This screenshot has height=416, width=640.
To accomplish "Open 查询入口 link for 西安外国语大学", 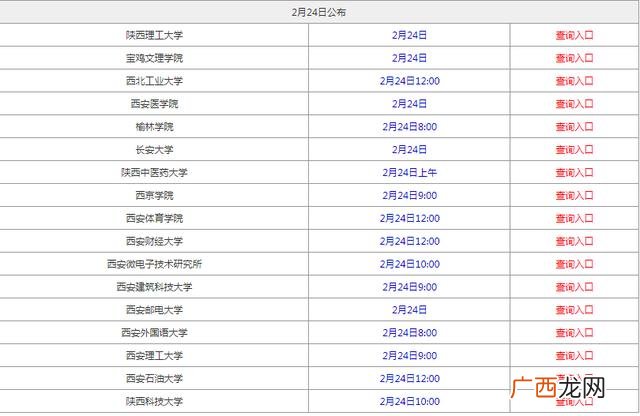I will pos(574,333).
